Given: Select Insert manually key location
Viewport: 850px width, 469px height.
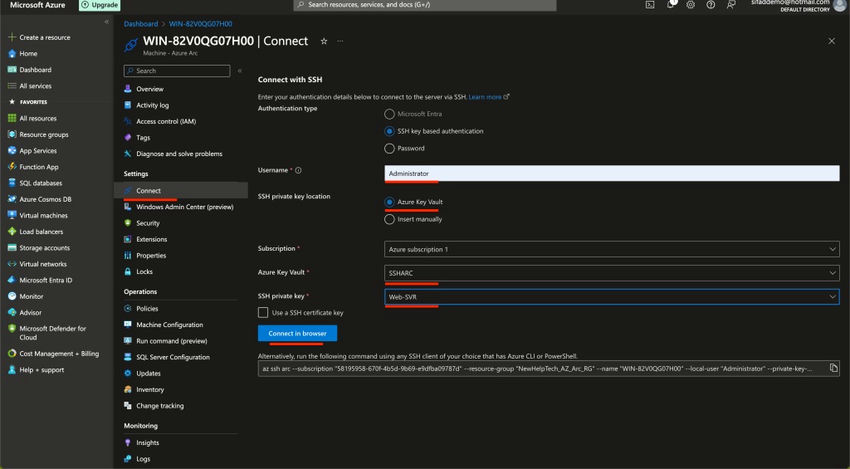Looking at the screenshot, I should [389, 219].
